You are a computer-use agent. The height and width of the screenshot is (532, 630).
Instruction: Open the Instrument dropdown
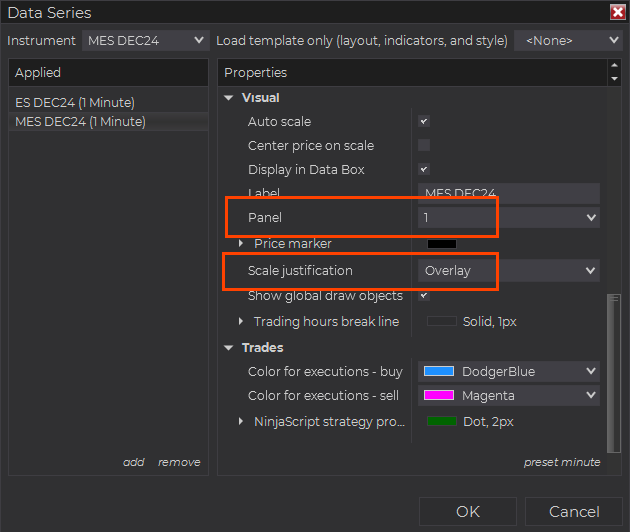tap(144, 41)
